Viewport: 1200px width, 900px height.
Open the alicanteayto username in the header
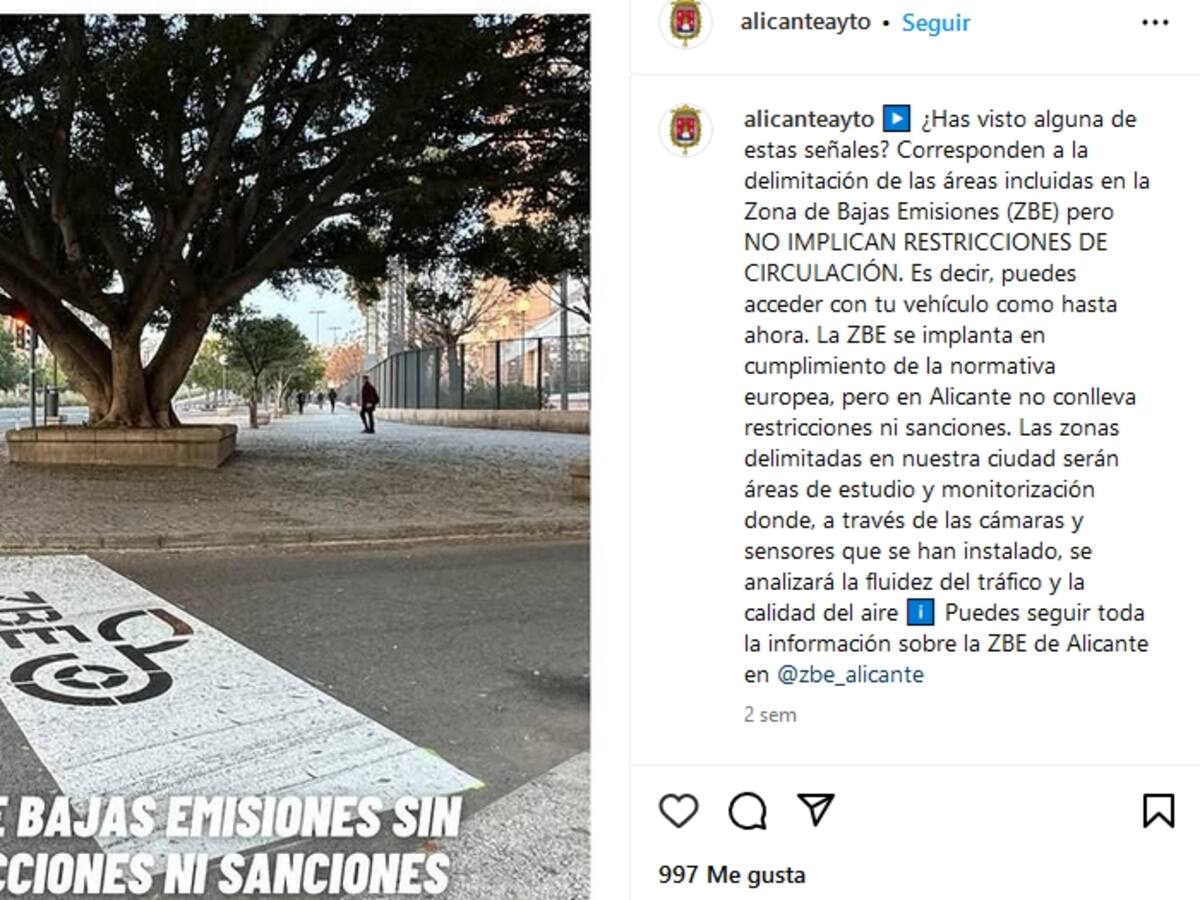pos(806,22)
